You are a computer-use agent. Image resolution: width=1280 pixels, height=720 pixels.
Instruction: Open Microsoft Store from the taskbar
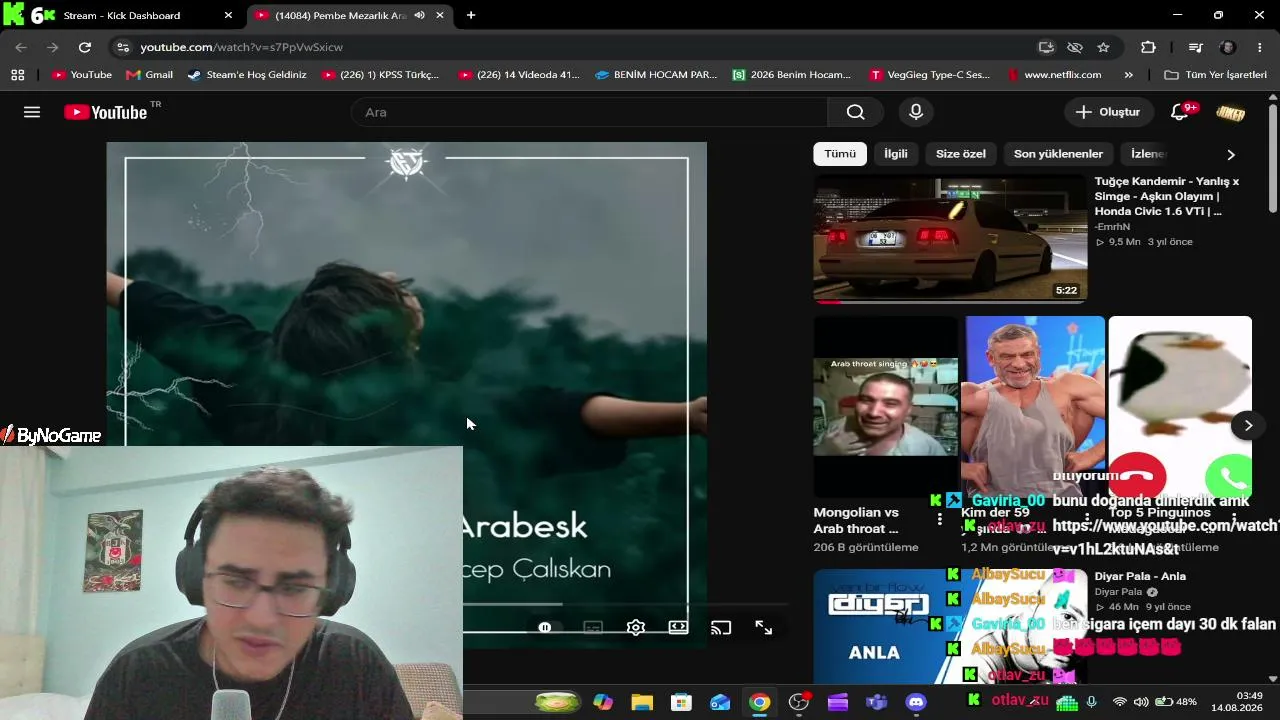click(x=681, y=702)
